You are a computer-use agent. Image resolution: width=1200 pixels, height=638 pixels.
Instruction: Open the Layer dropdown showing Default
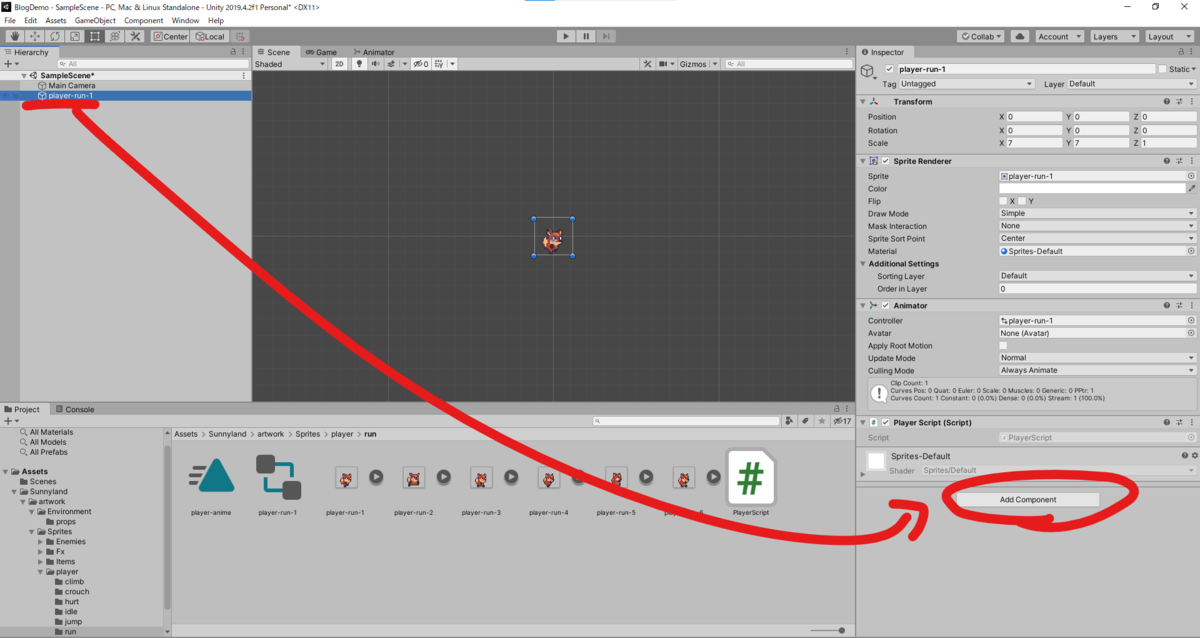(x=1132, y=84)
